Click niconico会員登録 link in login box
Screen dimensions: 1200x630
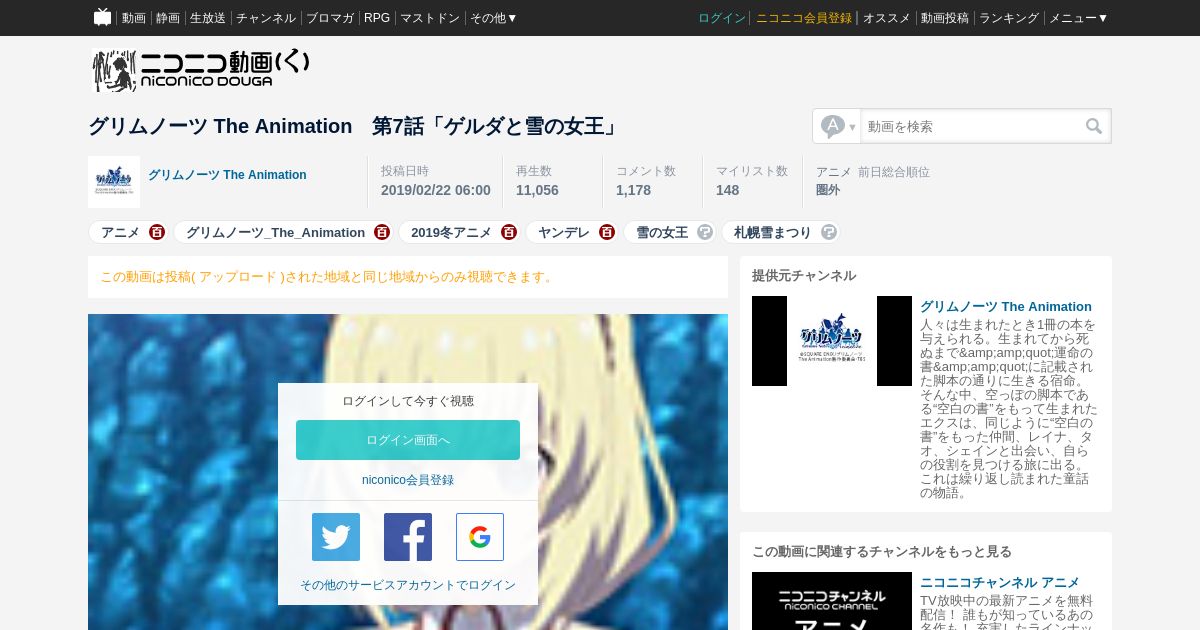coord(408,480)
